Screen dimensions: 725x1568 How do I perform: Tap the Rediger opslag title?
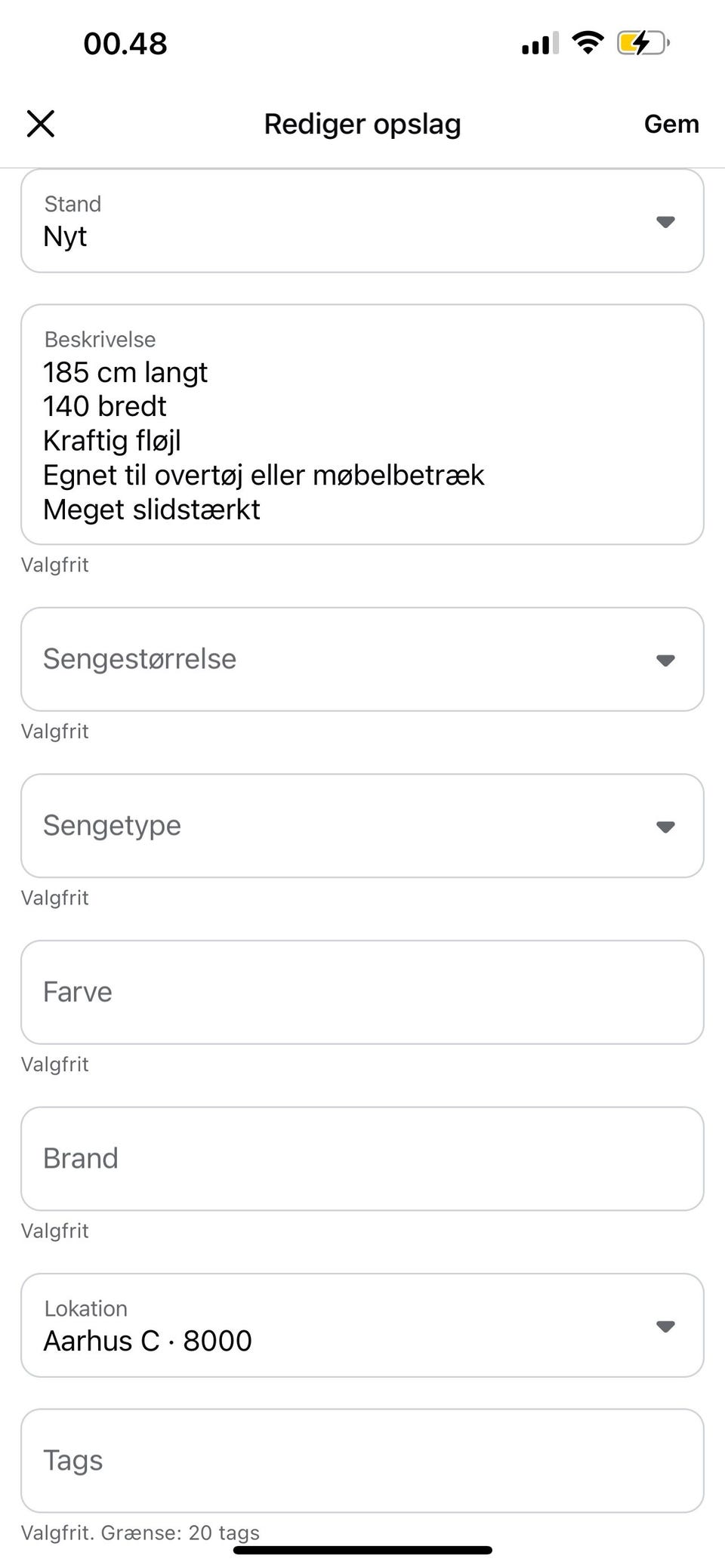(362, 124)
